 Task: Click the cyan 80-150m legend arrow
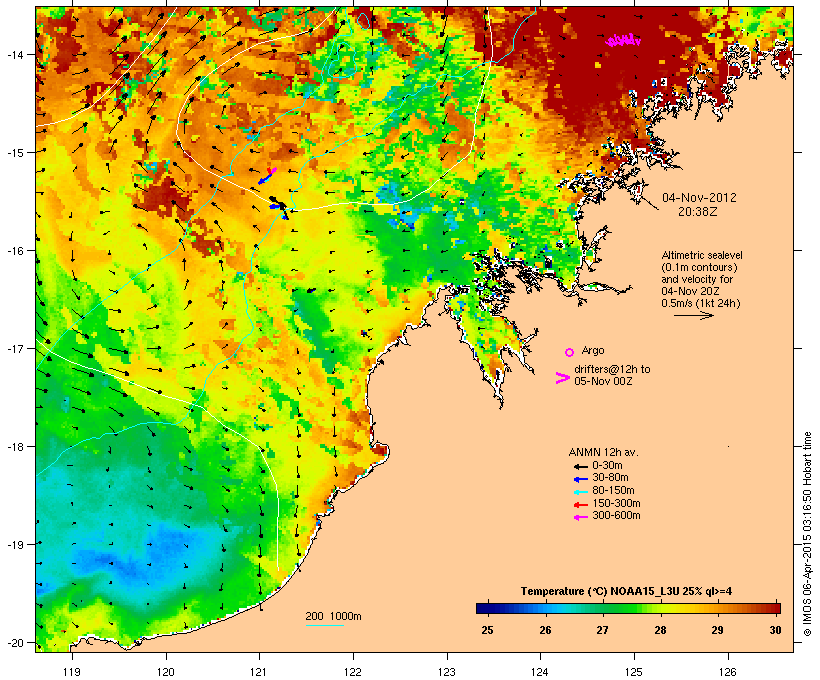coord(581,492)
